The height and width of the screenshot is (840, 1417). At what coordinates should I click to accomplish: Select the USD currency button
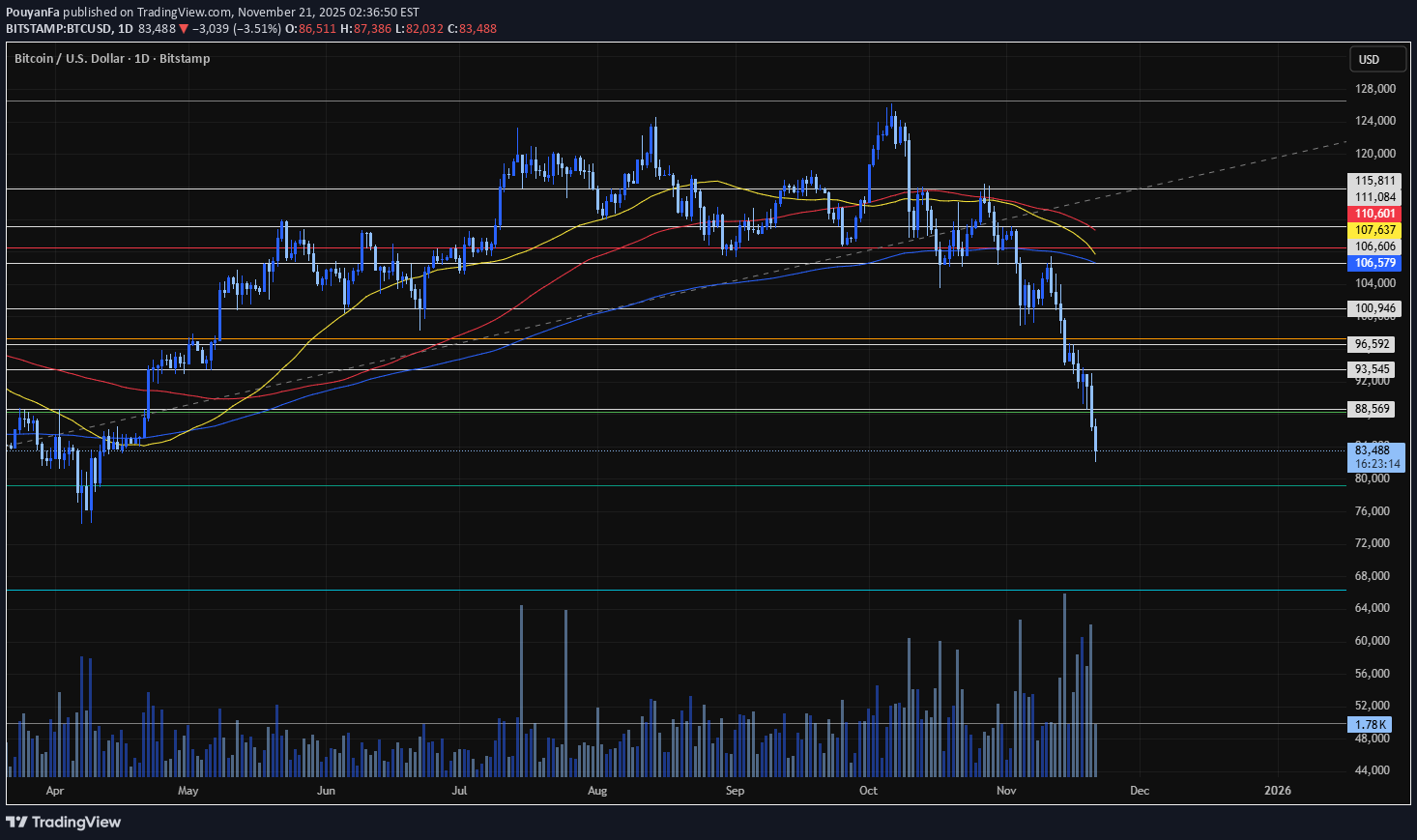tap(1376, 59)
